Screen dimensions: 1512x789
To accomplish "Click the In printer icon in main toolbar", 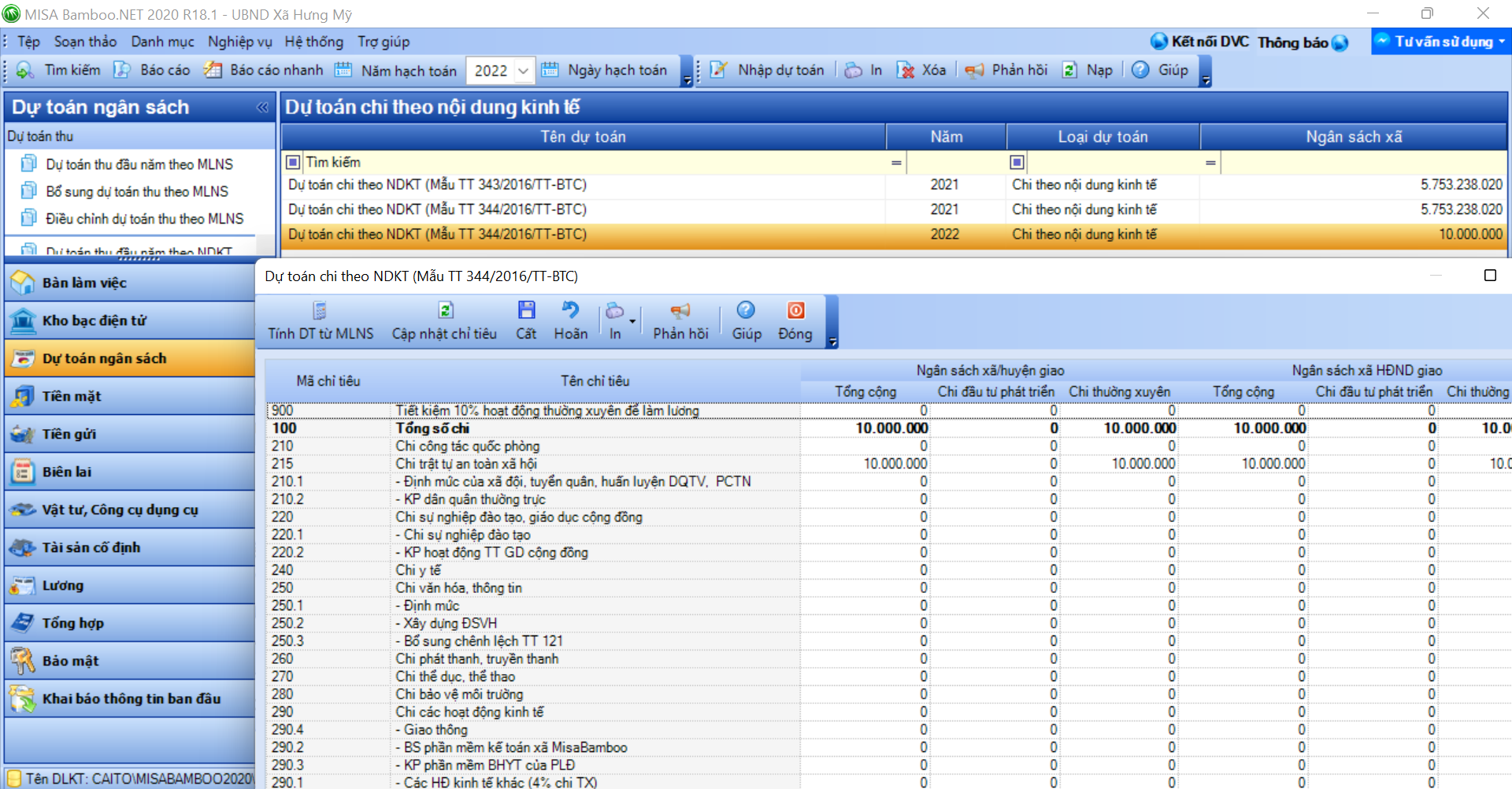I will [853, 70].
